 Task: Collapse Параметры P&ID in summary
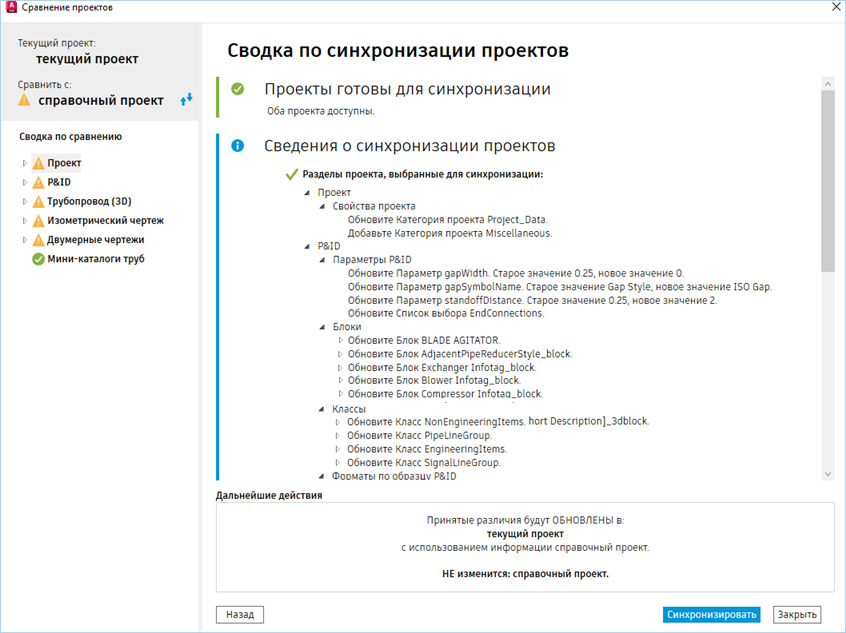pos(323,260)
